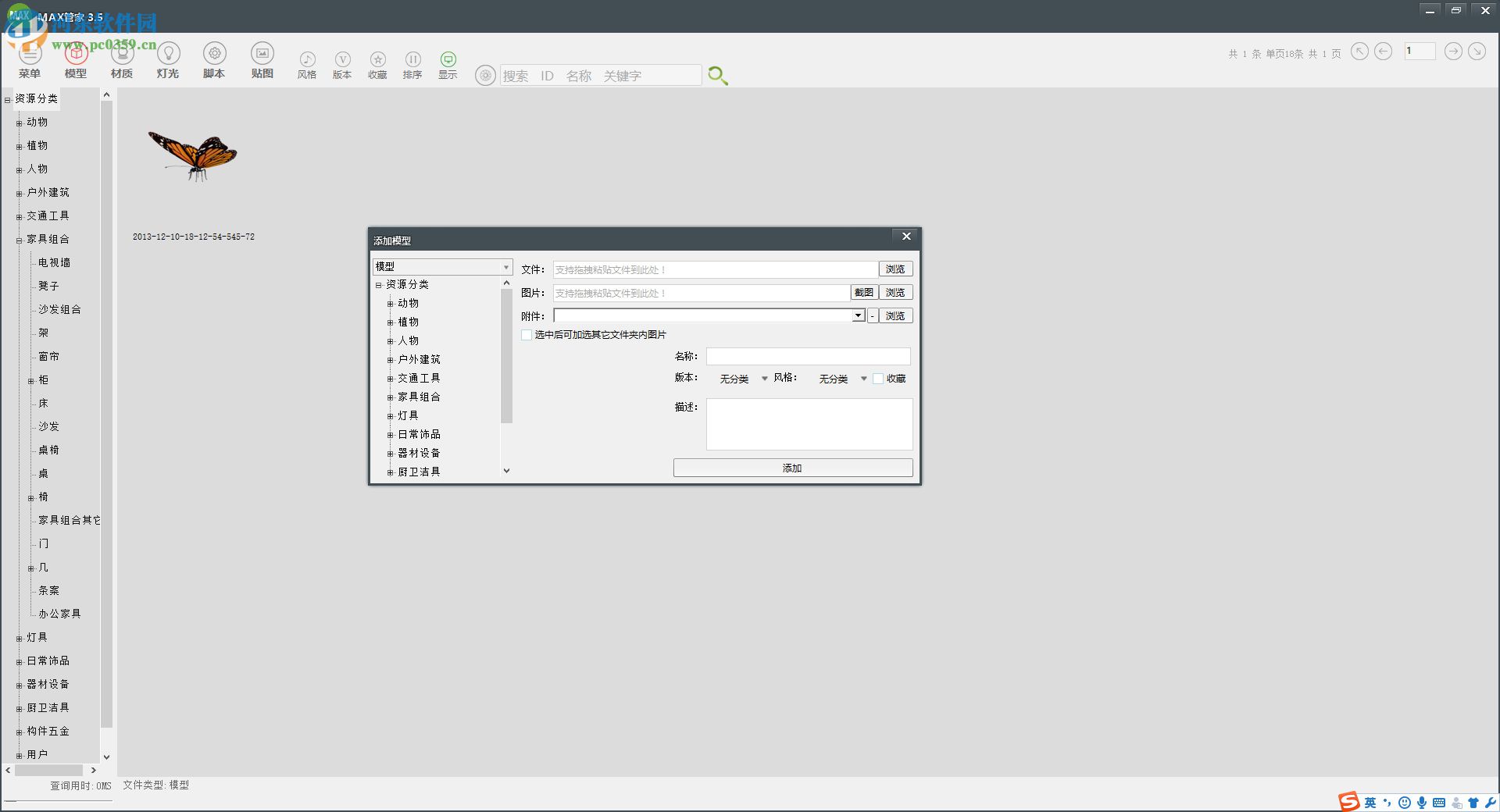Click the 添加 button in the dialog
The width and height of the screenshot is (1500, 812).
792,468
